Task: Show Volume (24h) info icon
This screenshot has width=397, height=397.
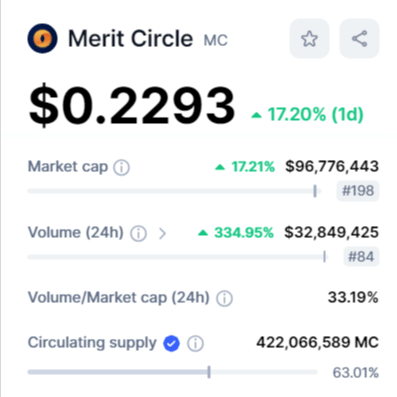Action: click(138, 233)
